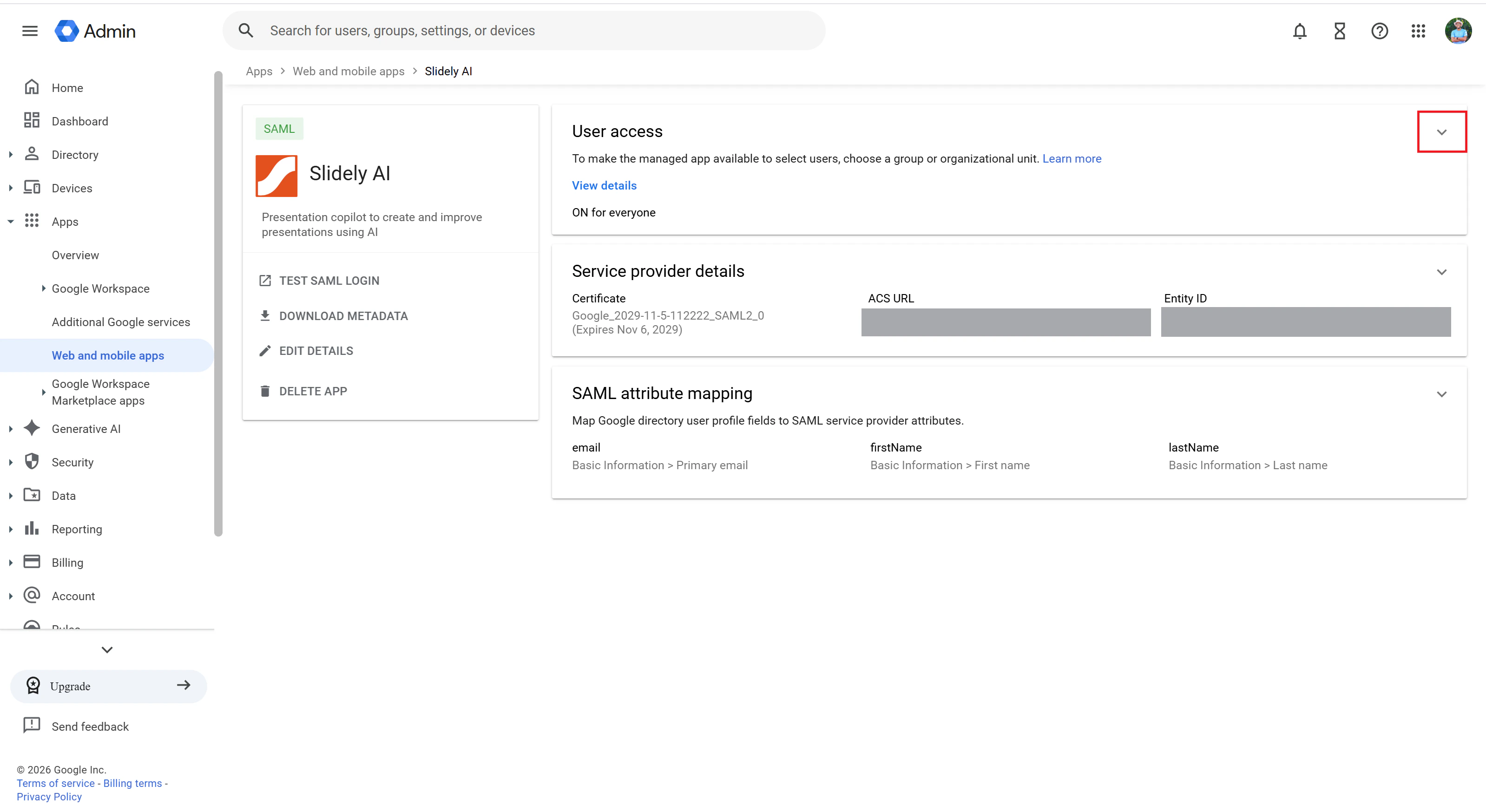Click the Google Admin logo

pos(95,31)
